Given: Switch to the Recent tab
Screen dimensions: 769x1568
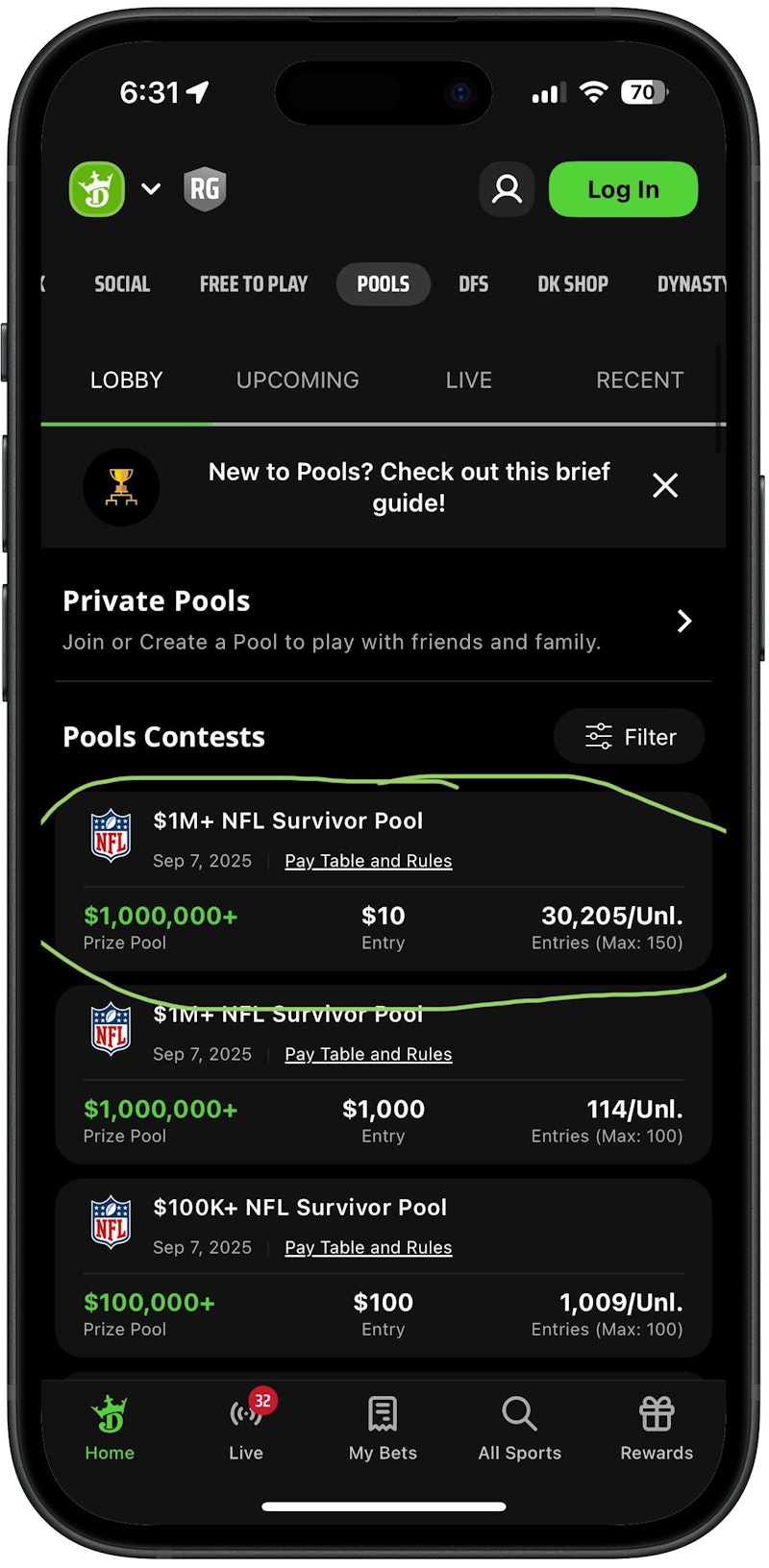Looking at the screenshot, I should pyautogui.click(x=639, y=380).
